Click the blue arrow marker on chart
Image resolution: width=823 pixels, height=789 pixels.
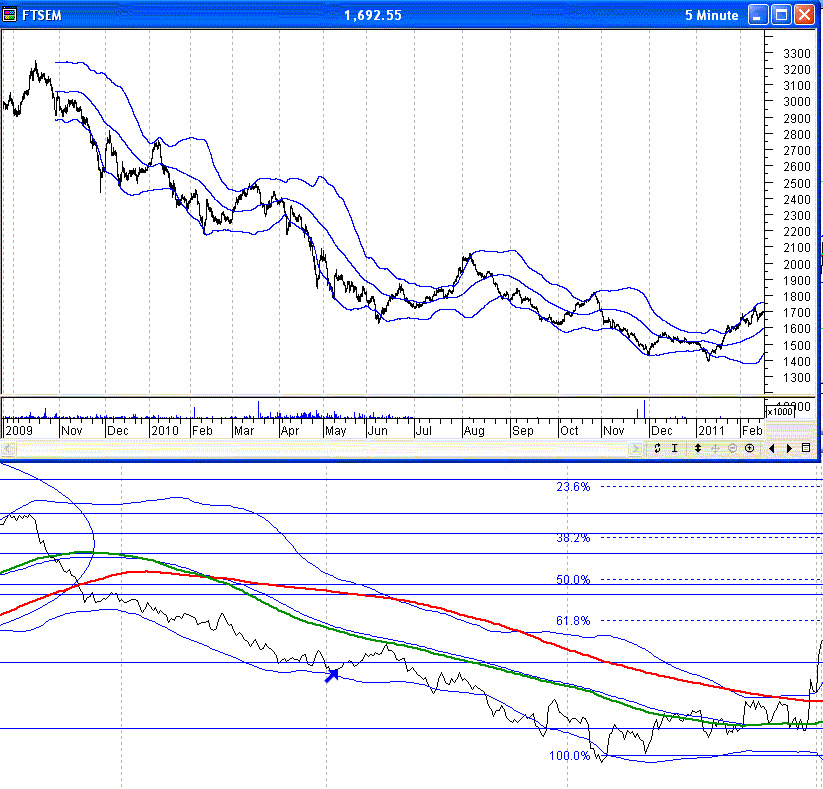tap(332, 675)
